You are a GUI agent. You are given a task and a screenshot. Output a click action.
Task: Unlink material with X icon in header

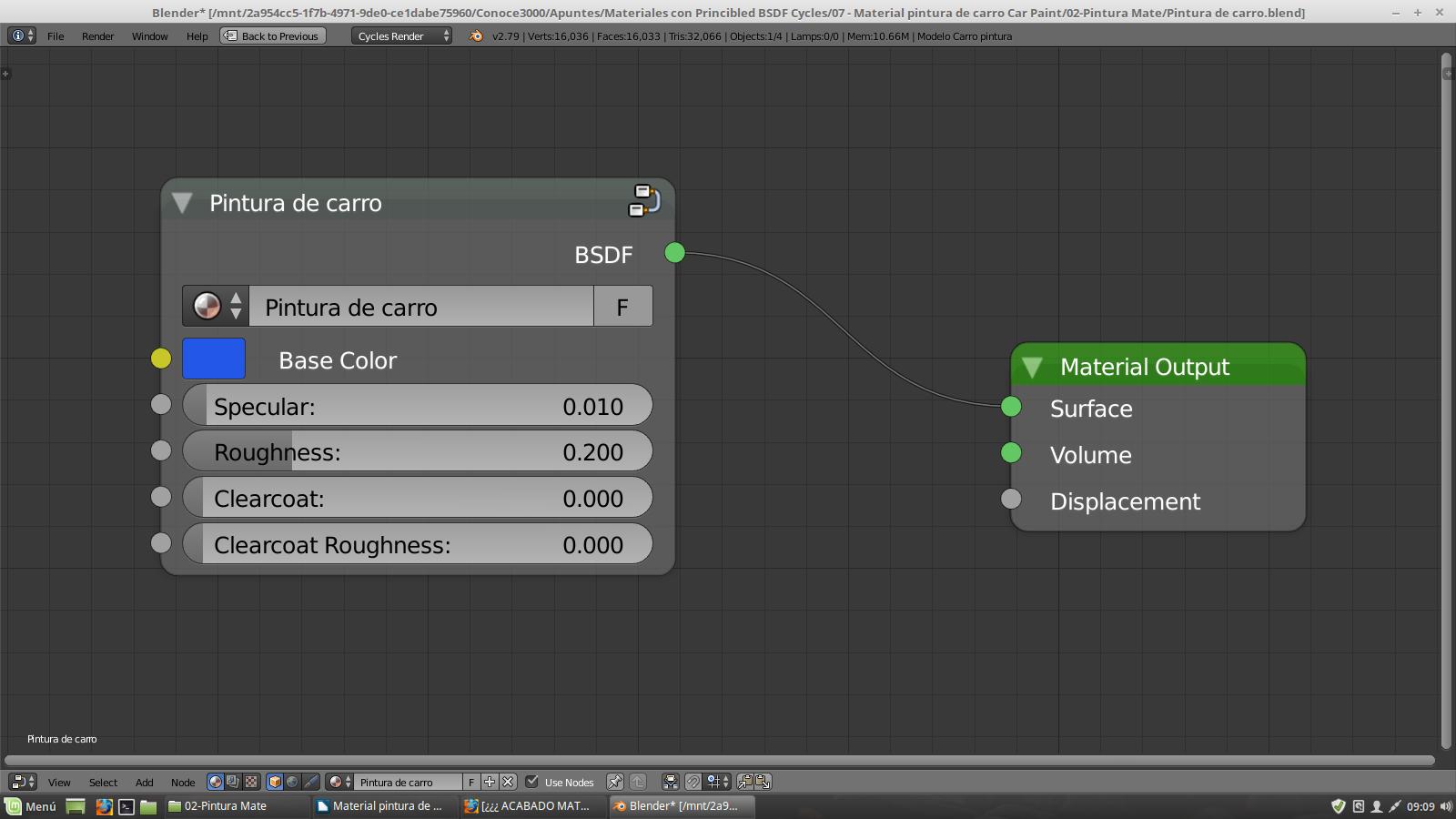click(x=508, y=782)
